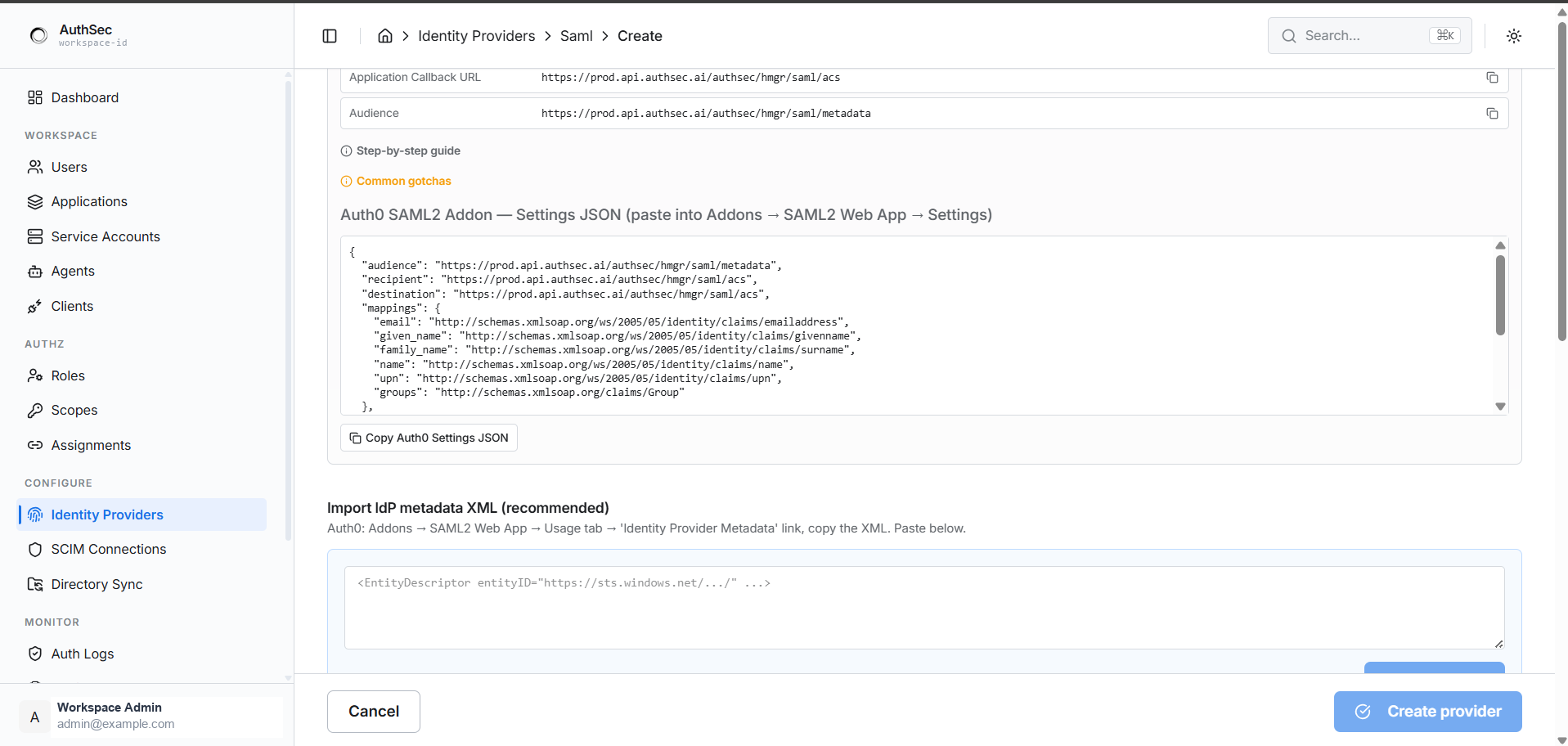Copy Auth0 Settings JSON
The height and width of the screenshot is (746, 1568).
point(429,438)
